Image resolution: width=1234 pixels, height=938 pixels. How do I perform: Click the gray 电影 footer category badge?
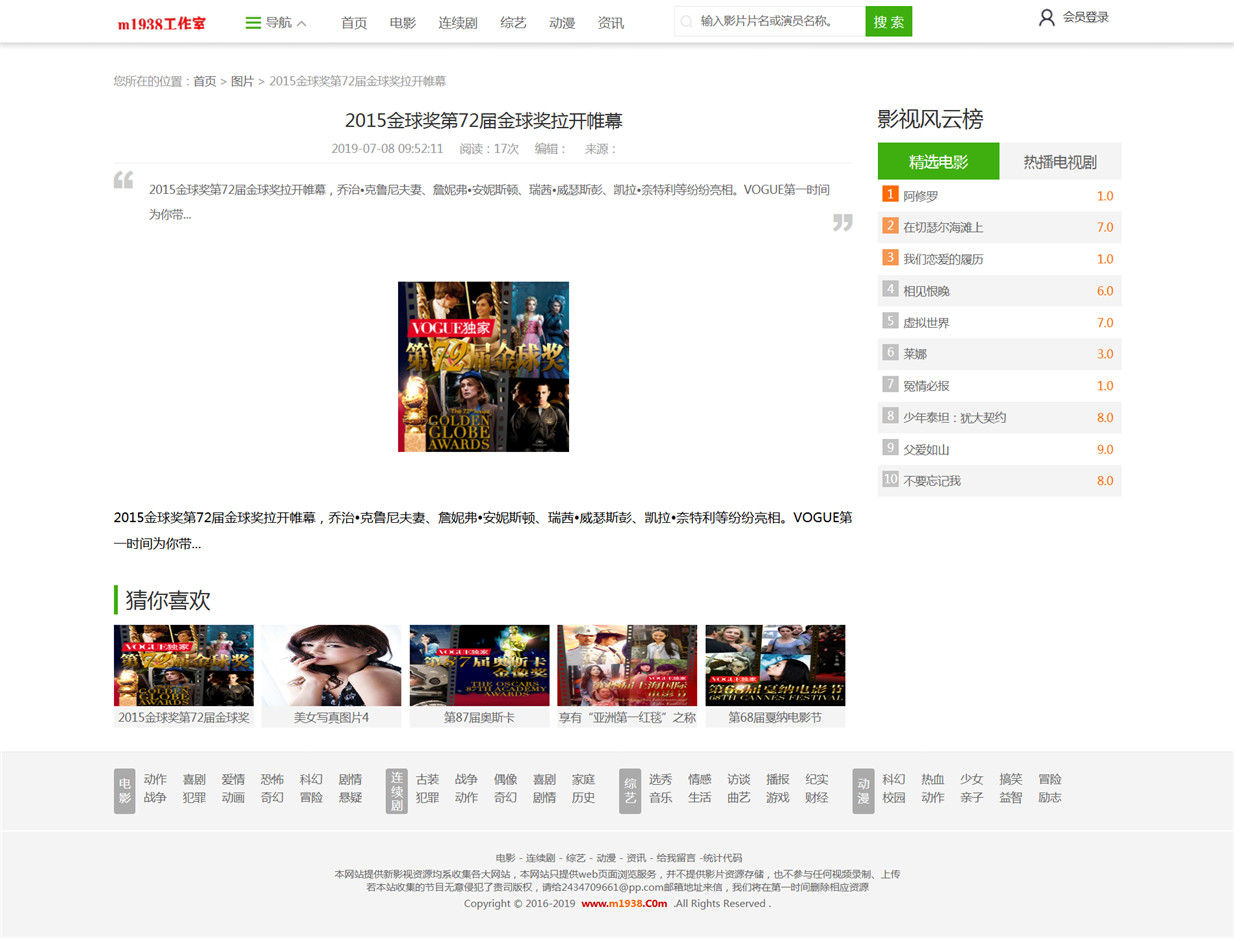pyautogui.click(x=125, y=790)
